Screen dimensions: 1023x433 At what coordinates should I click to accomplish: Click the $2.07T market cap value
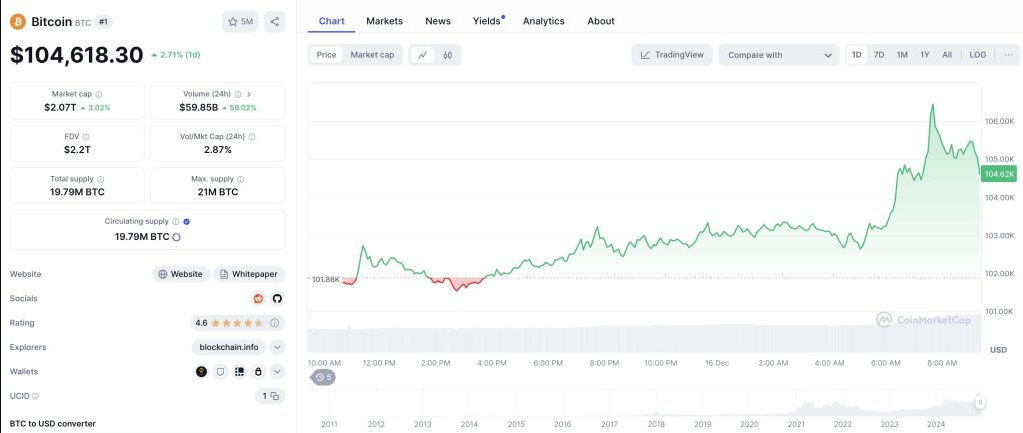(x=59, y=108)
